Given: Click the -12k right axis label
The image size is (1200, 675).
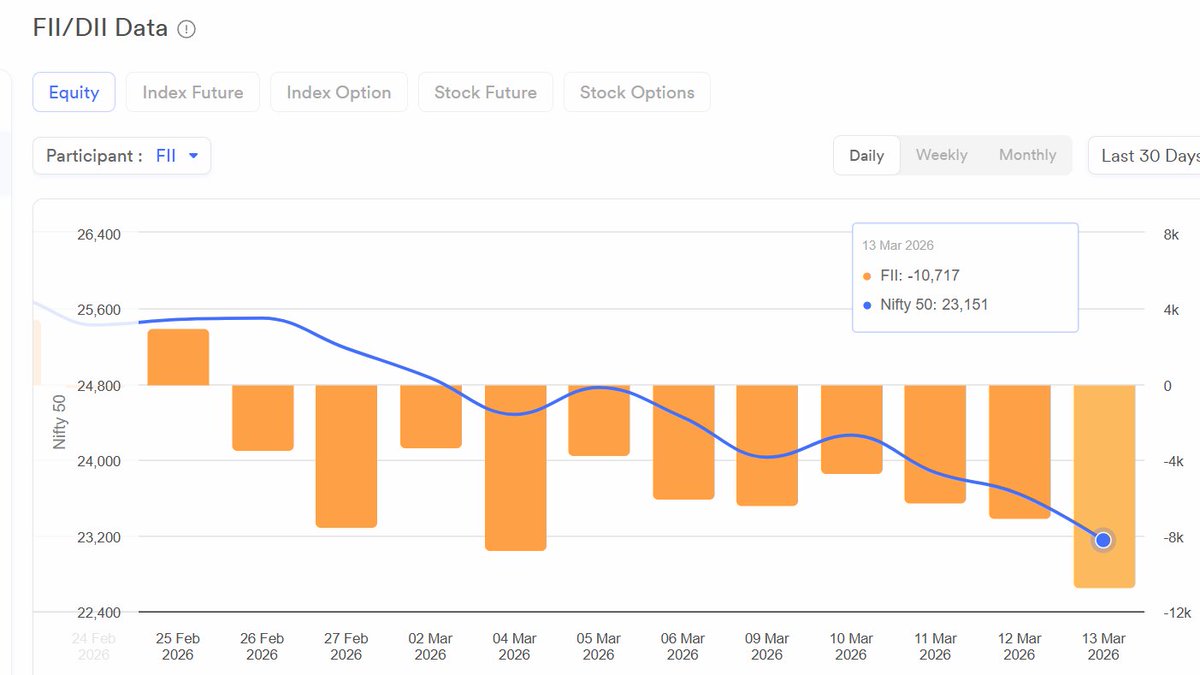Looking at the screenshot, I should [1176, 612].
